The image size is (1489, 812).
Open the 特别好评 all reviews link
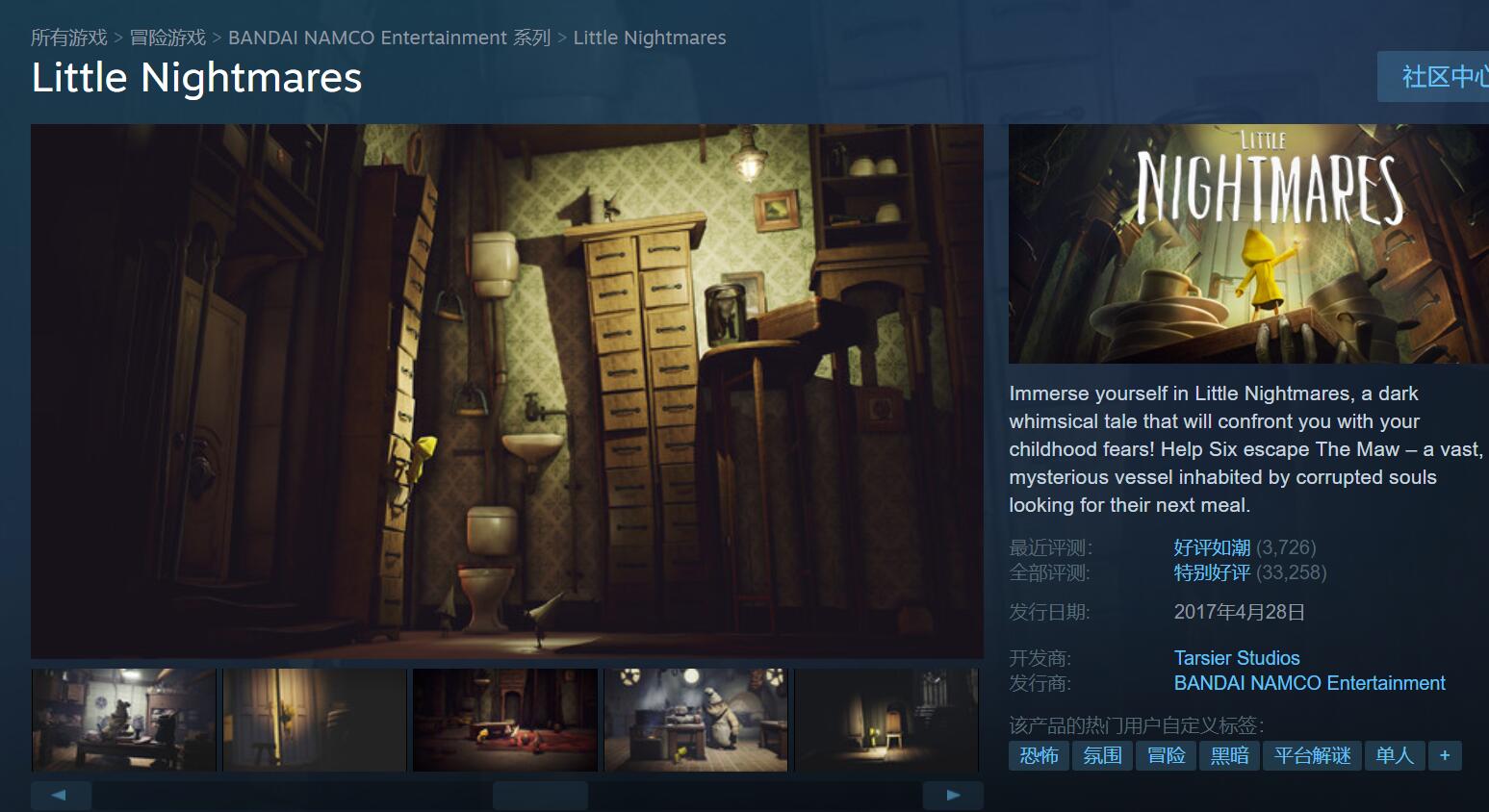coord(1211,572)
